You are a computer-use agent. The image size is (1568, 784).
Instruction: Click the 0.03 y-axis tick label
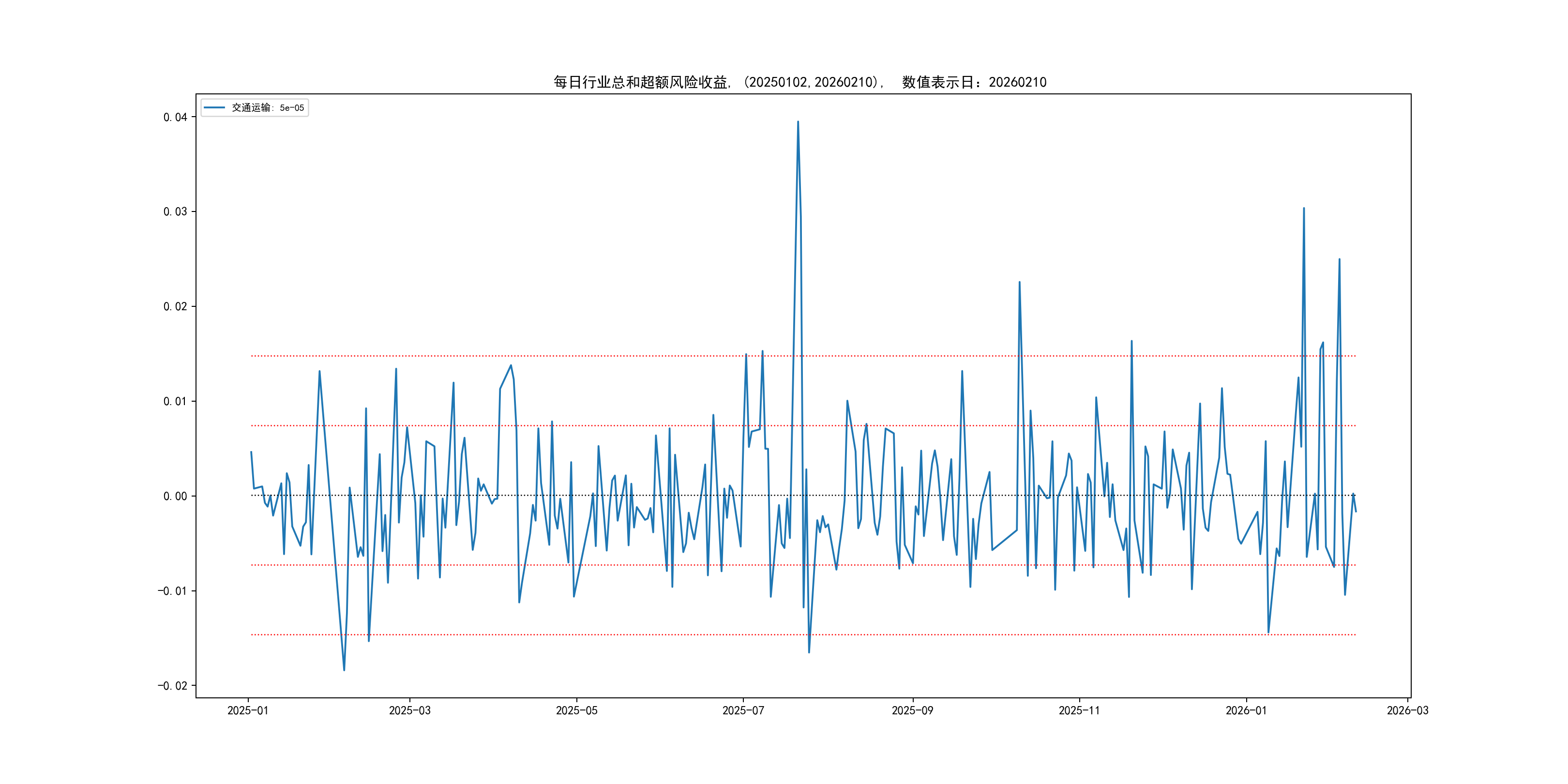click(175, 212)
